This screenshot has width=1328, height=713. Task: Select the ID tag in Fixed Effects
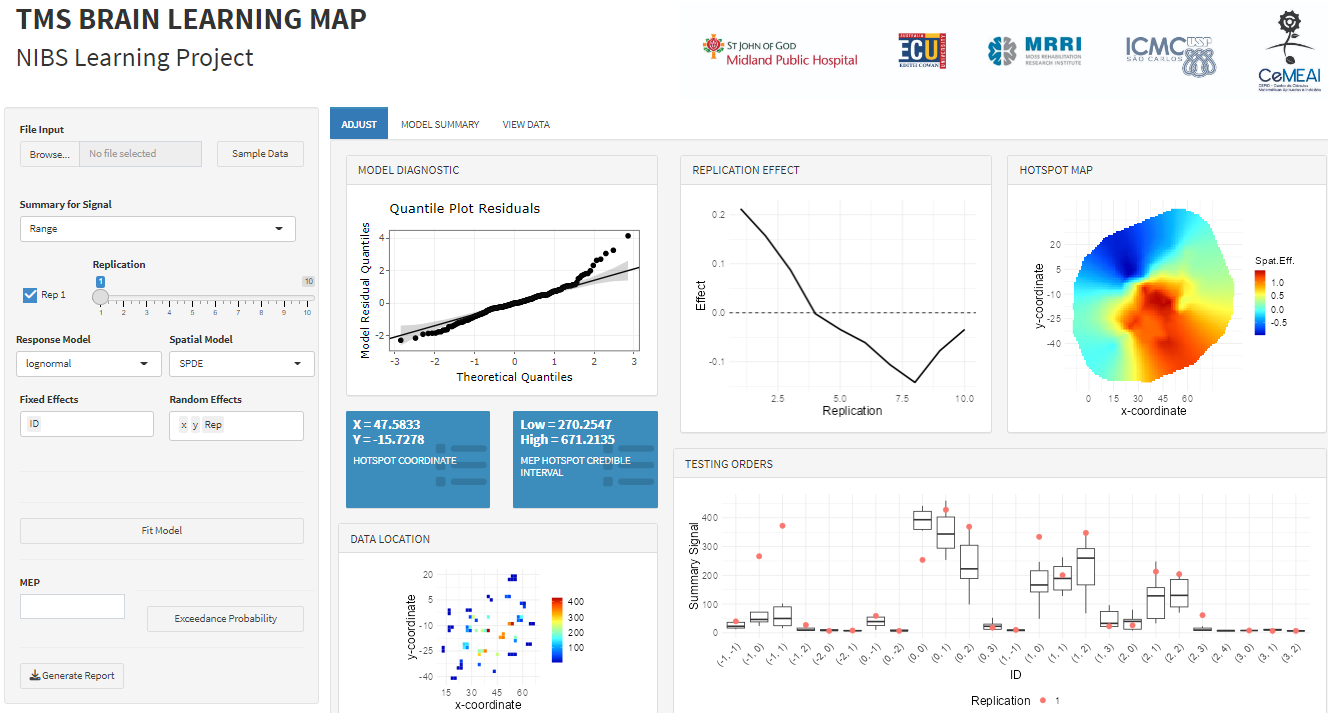[x=35, y=424]
